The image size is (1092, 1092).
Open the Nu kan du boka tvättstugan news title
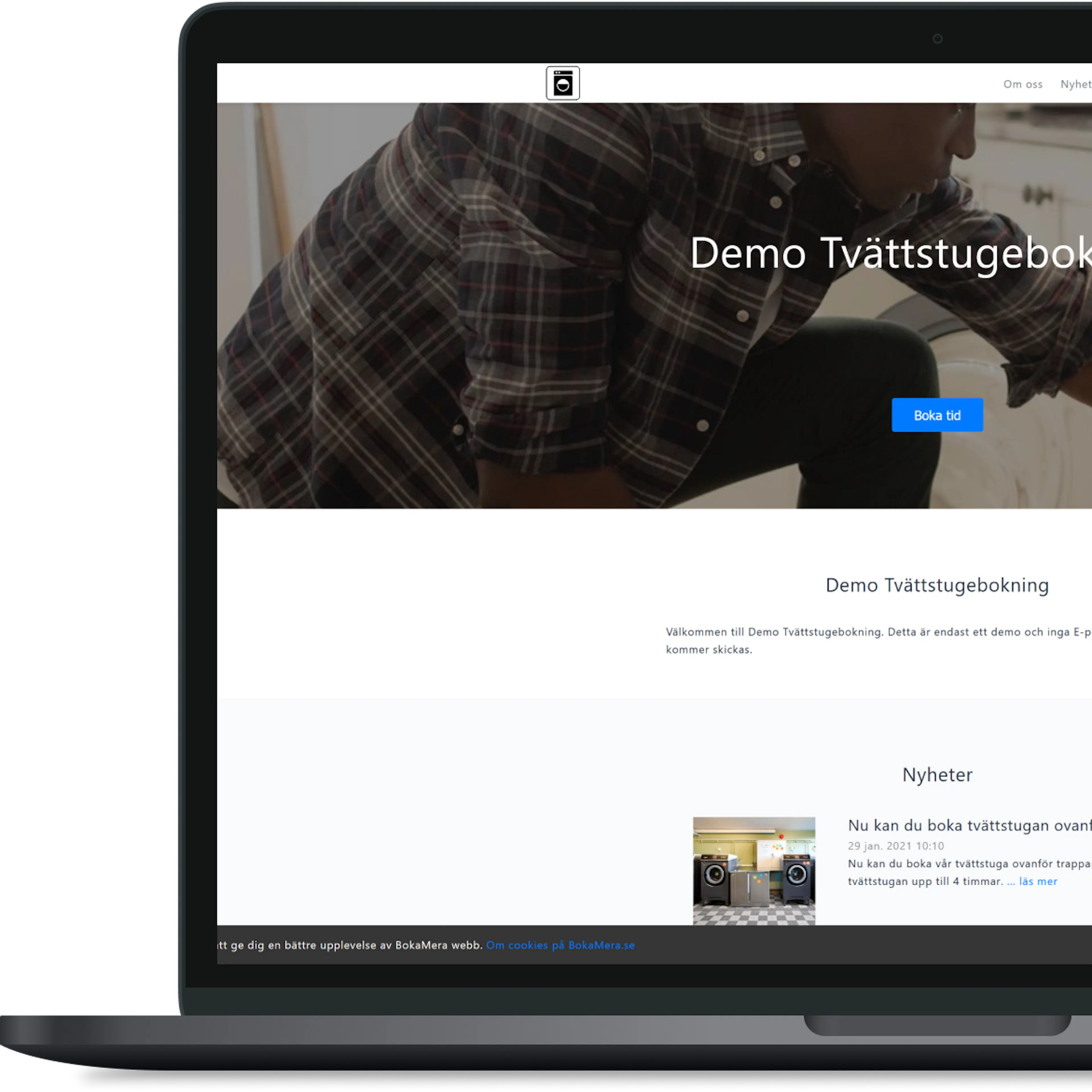coord(969,825)
